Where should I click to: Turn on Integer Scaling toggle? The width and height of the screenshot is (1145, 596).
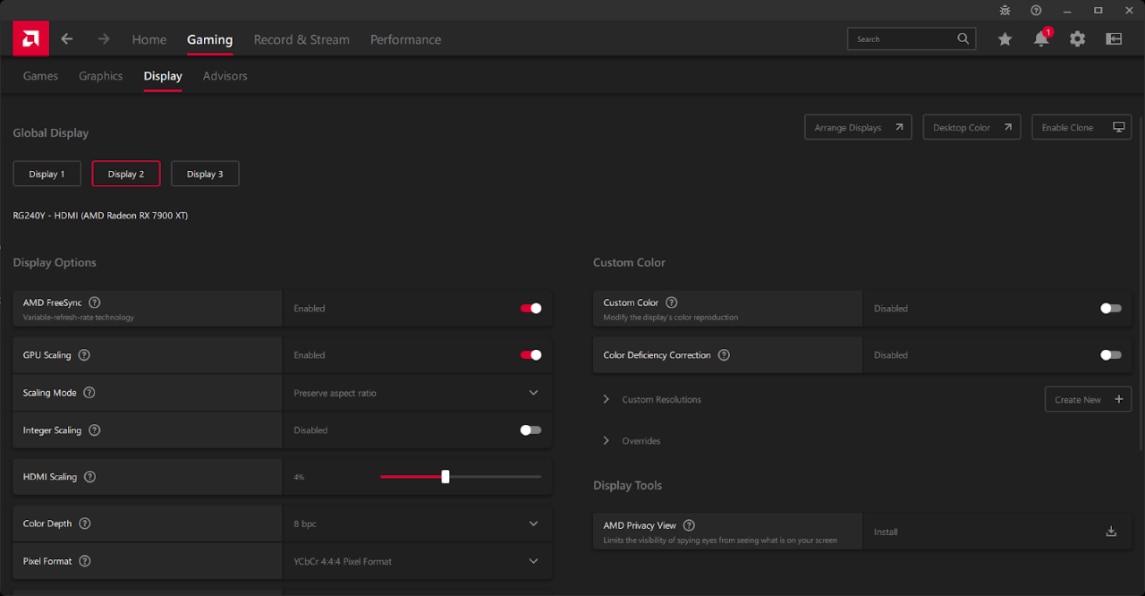[531, 430]
